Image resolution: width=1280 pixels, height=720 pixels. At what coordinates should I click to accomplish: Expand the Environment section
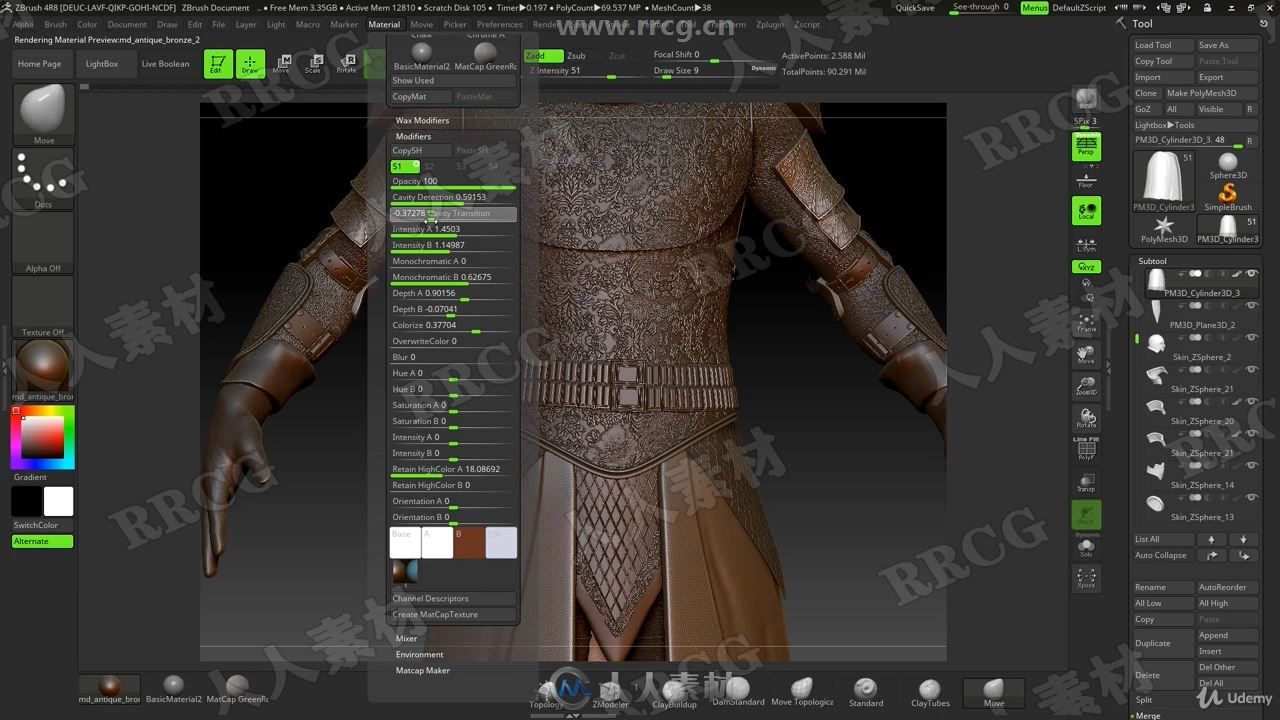[419, 654]
